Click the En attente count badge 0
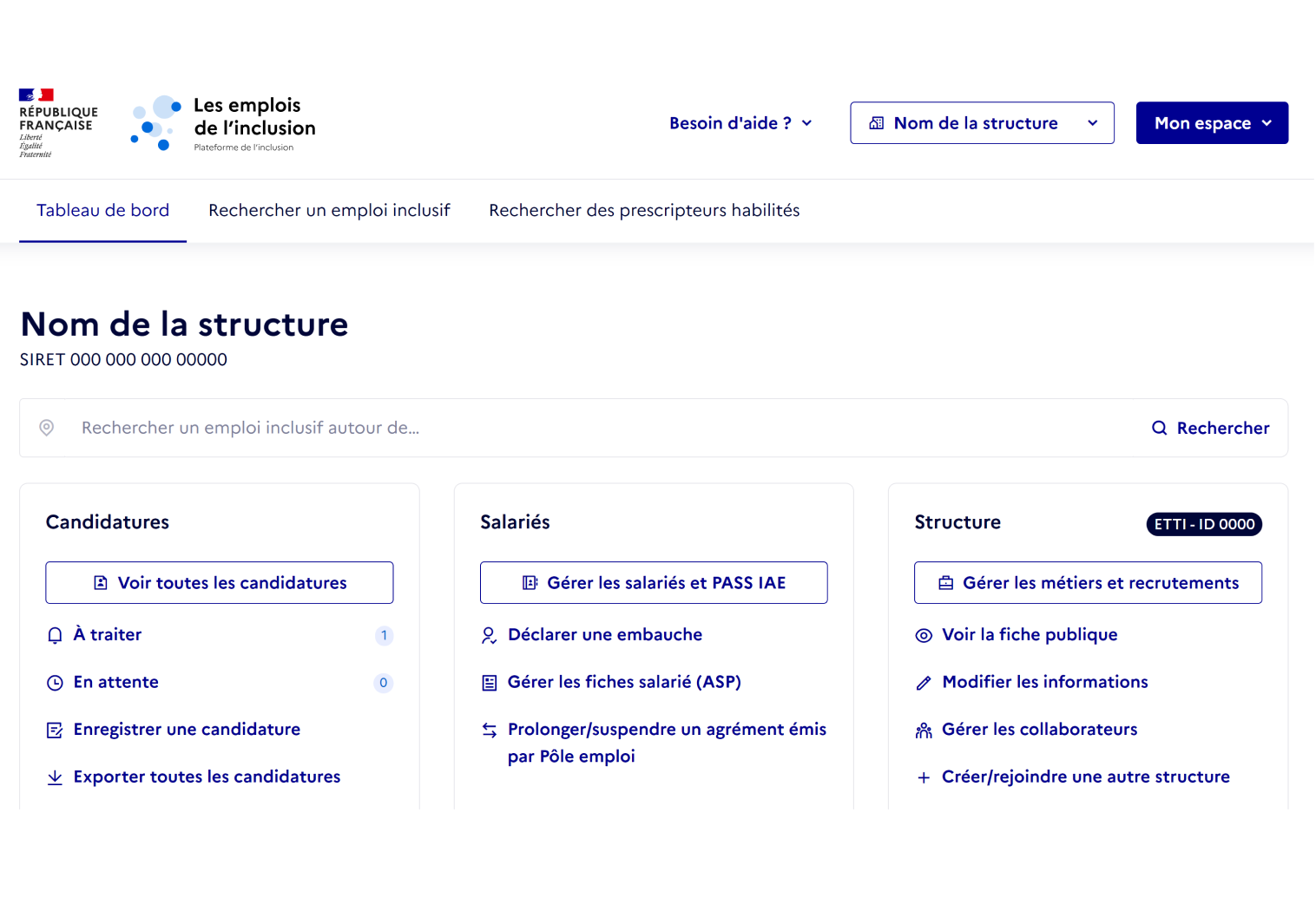This screenshot has width=1316, height=911. click(384, 683)
